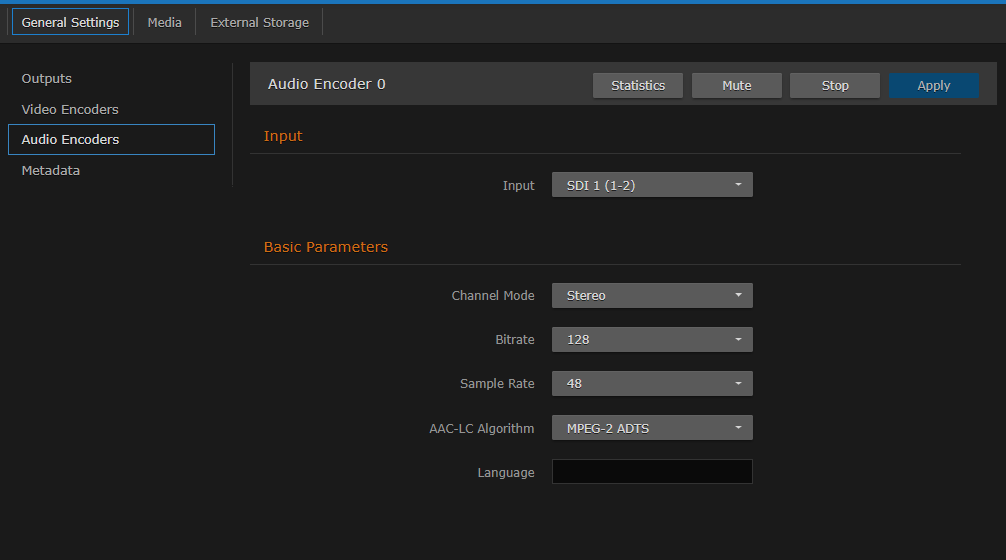Screen dimensions: 1006x560
Task: Go to the External Storage tab
Action: tap(259, 22)
